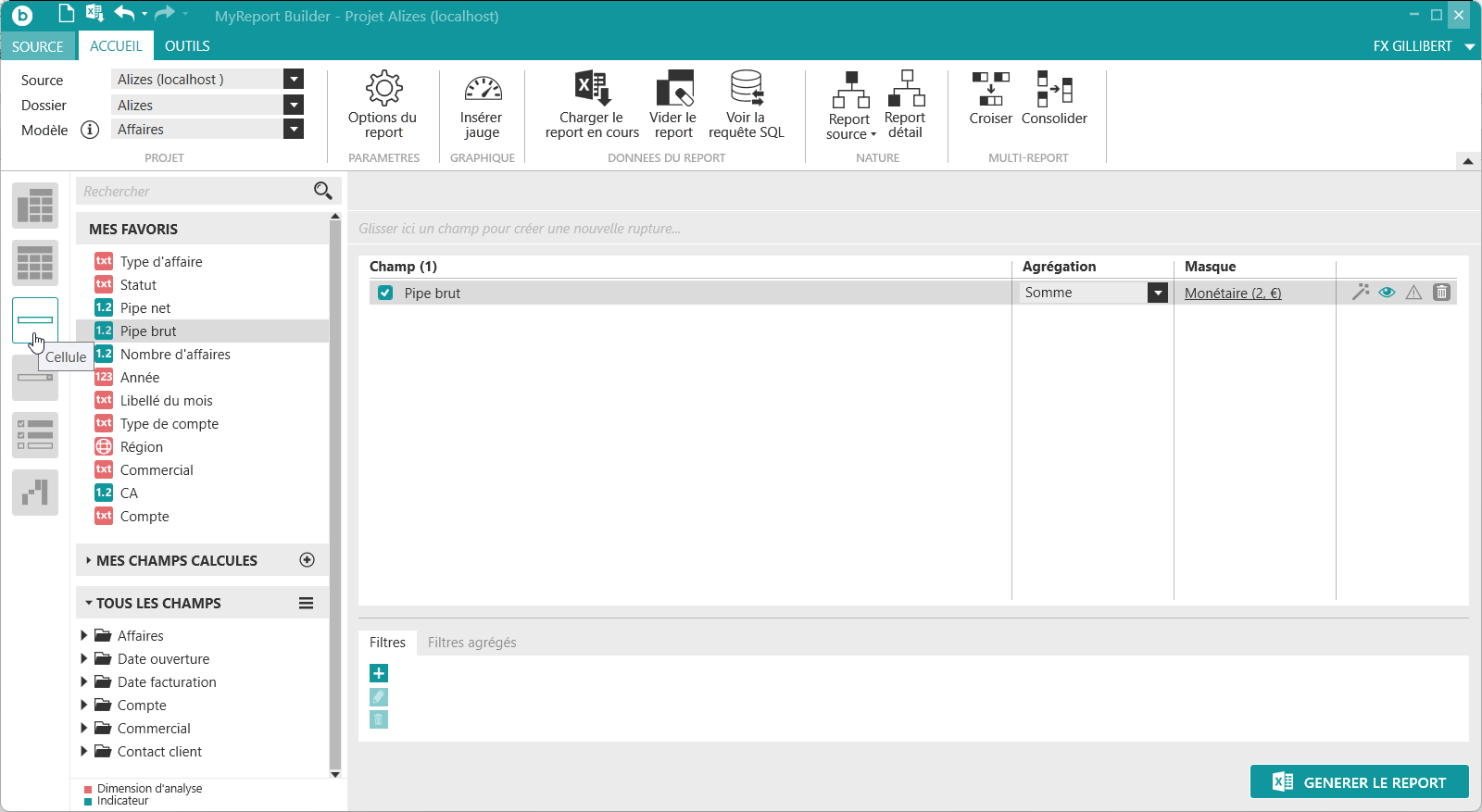The width and height of the screenshot is (1482, 812).
Task: Click the Rechercher search field
Action: (195, 192)
